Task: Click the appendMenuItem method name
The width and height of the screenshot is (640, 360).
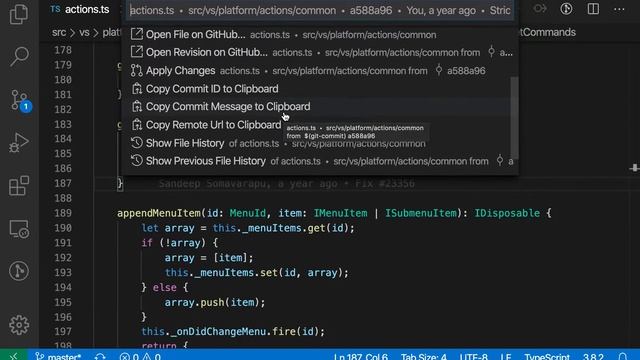Action: pos(159,213)
